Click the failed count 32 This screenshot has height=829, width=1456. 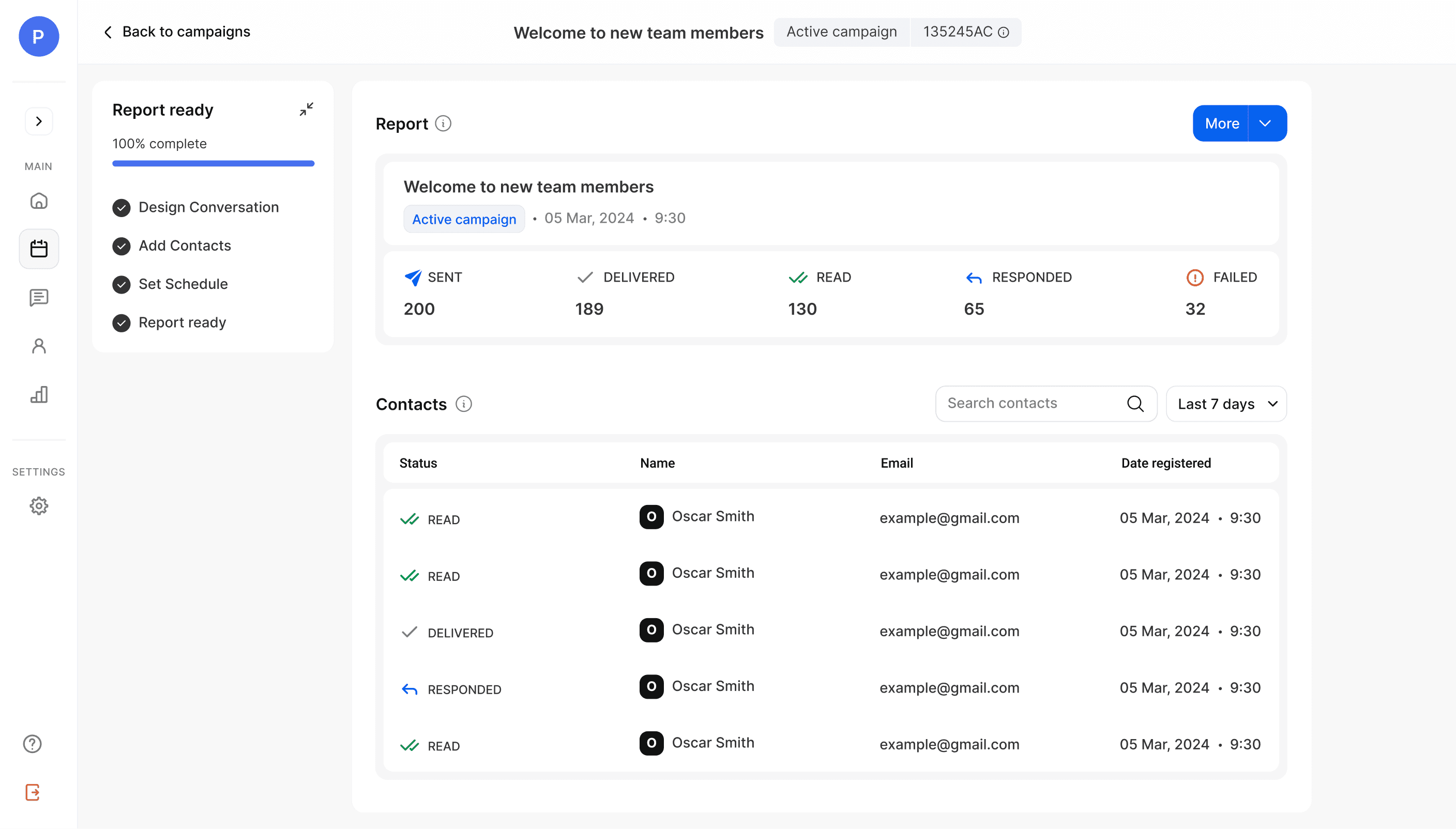coord(1195,309)
